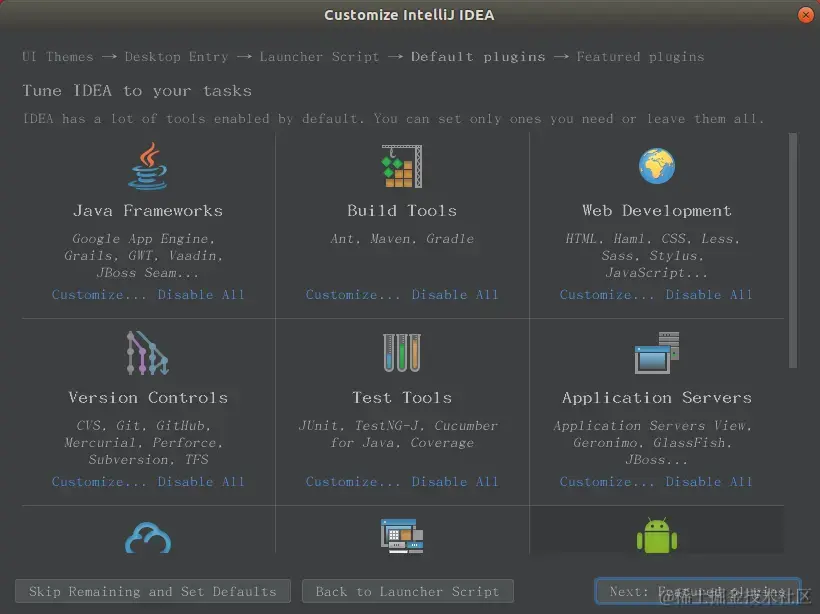The width and height of the screenshot is (820, 614).
Task: Disable all Web Development plugins
Action: tap(709, 295)
